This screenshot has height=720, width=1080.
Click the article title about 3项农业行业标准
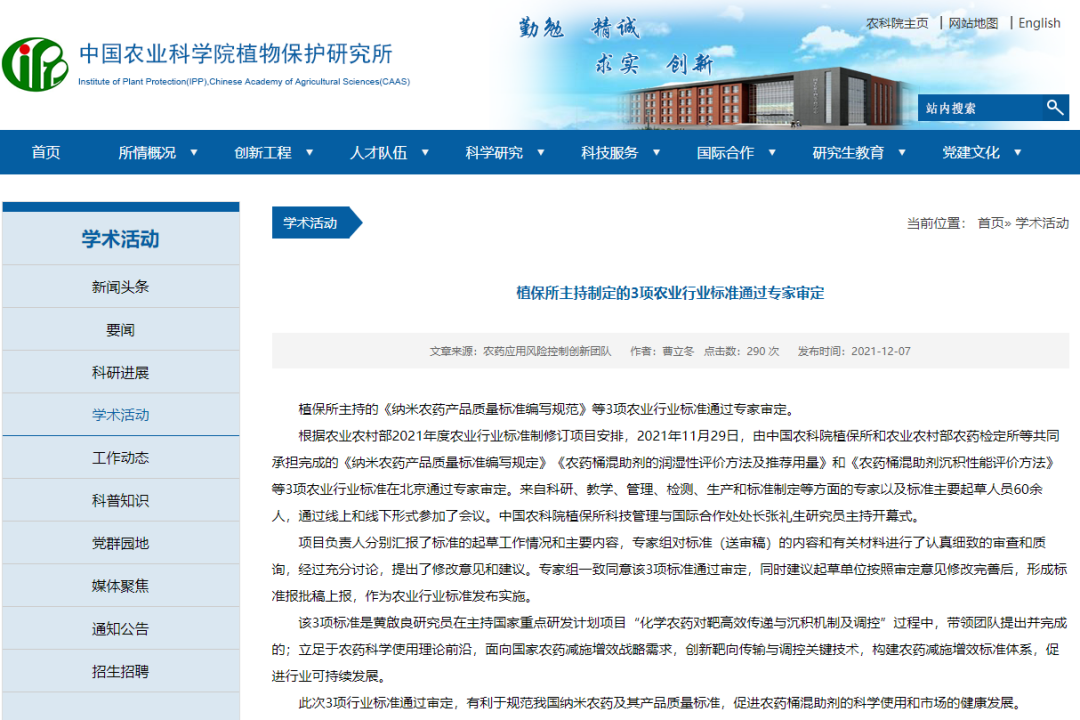[x=670, y=294]
